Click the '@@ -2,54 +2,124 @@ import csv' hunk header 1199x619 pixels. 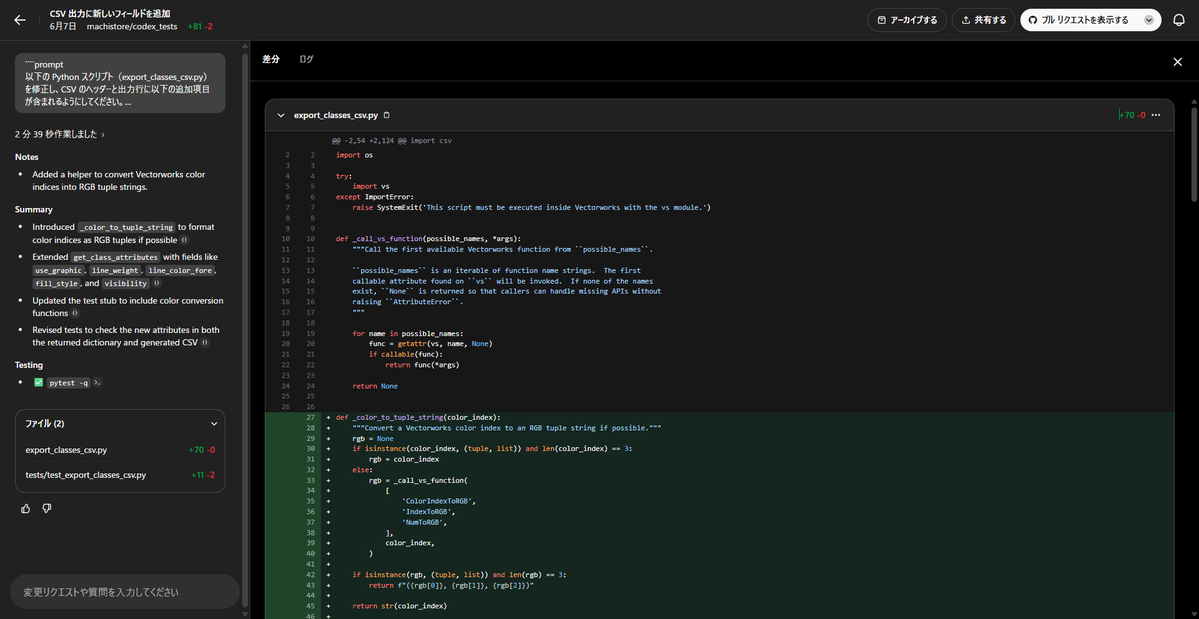392,141
